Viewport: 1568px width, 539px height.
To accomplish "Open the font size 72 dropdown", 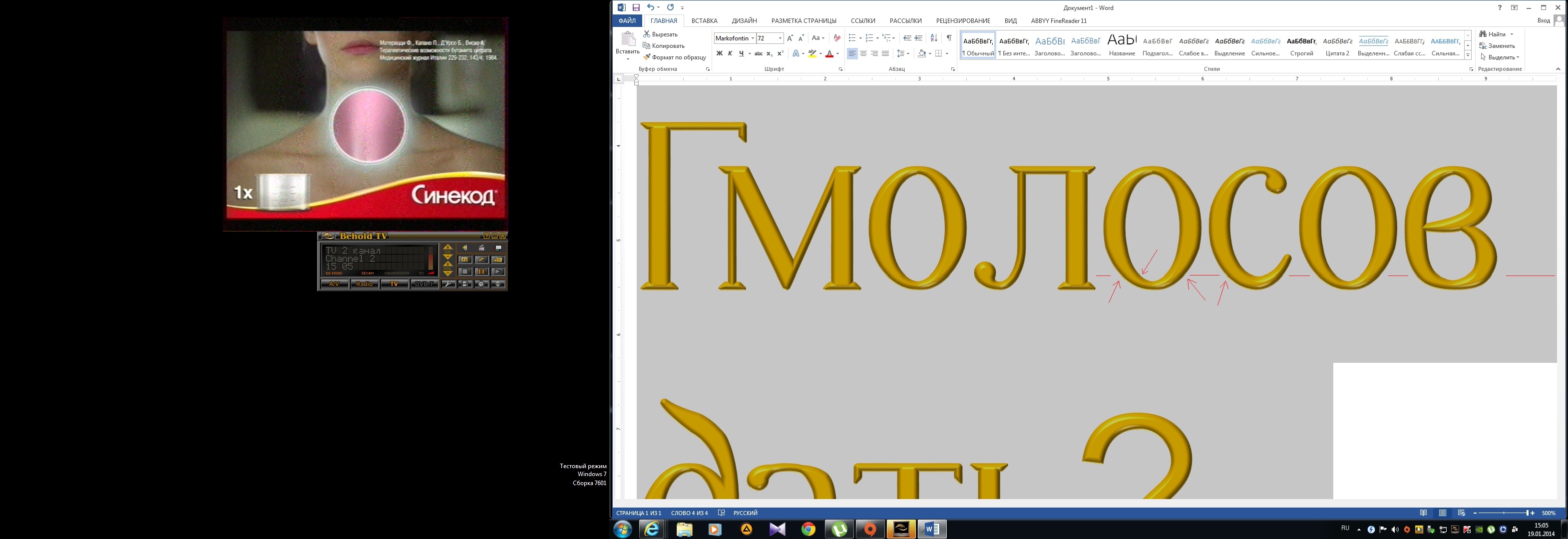I will pyautogui.click(x=781, y=38).
